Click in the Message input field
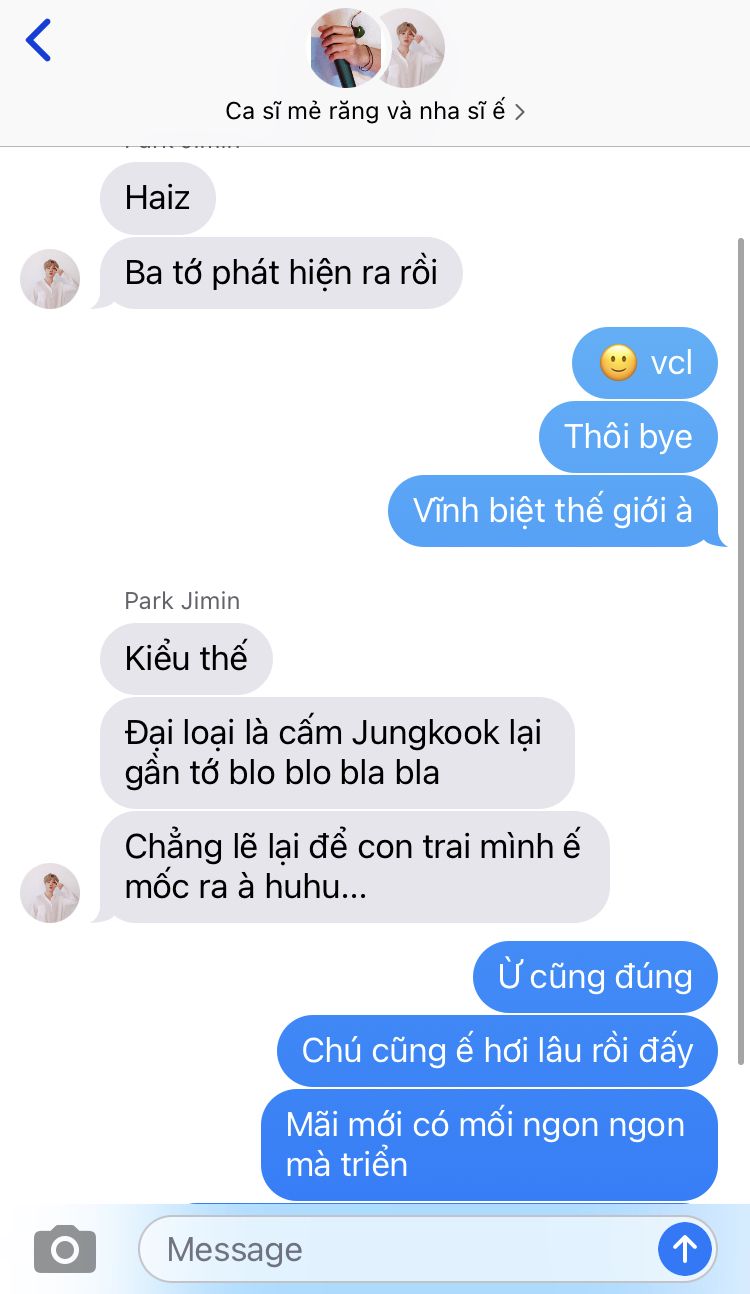The height and width of the screenshot is (1294, 750). click(x=397, y=1249)
